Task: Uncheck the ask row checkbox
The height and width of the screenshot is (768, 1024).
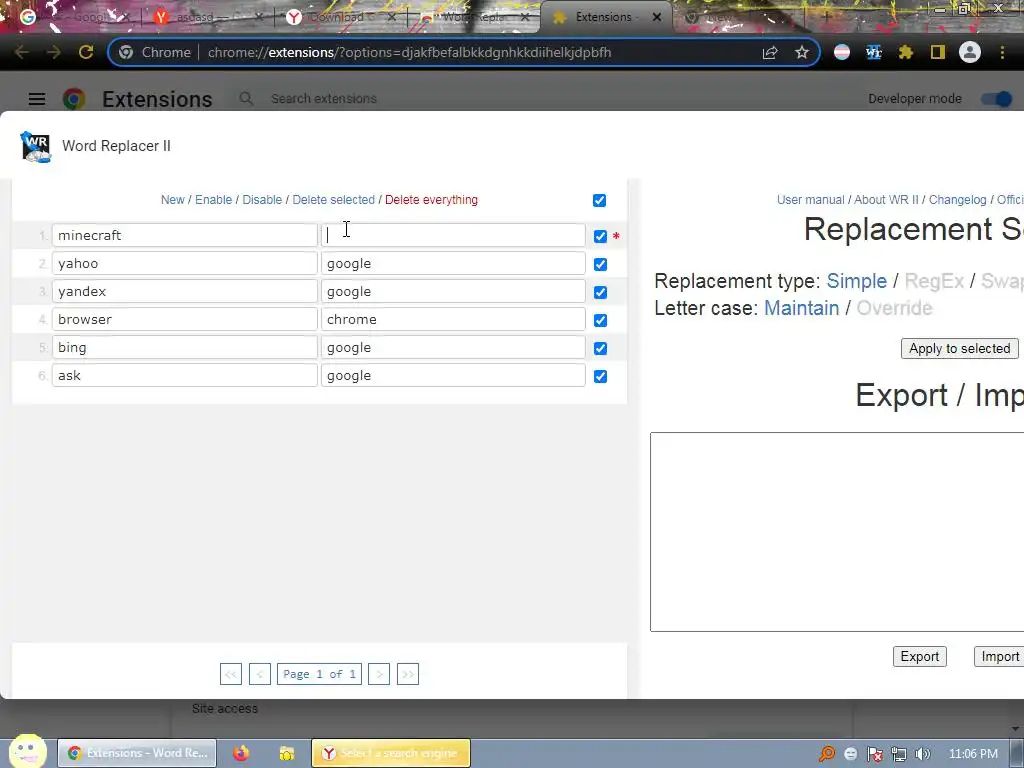Action: click(x=600, y=377)
